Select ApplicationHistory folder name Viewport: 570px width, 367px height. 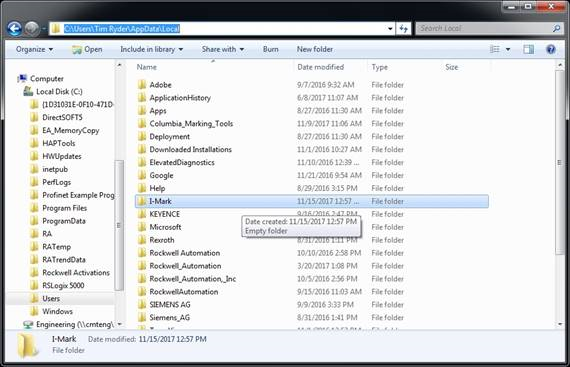click(180, 98)
